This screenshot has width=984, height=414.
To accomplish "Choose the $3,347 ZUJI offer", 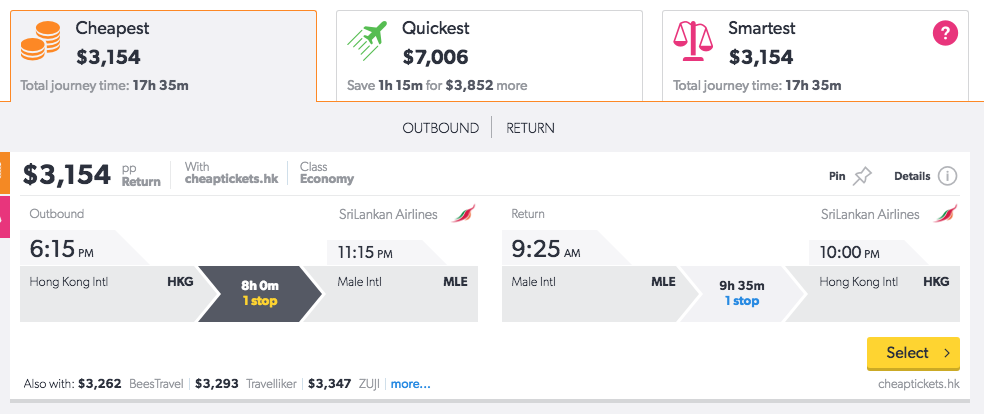I will 344,384.
